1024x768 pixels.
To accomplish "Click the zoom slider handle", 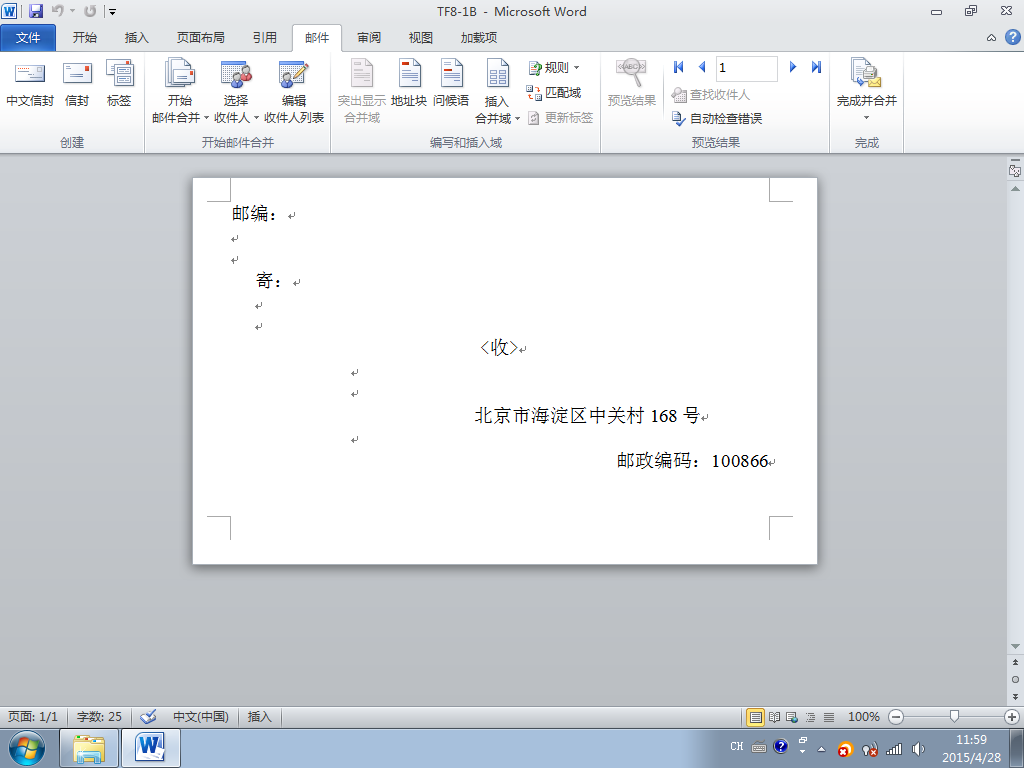I will pyautogui.click(x=954, y=717).
